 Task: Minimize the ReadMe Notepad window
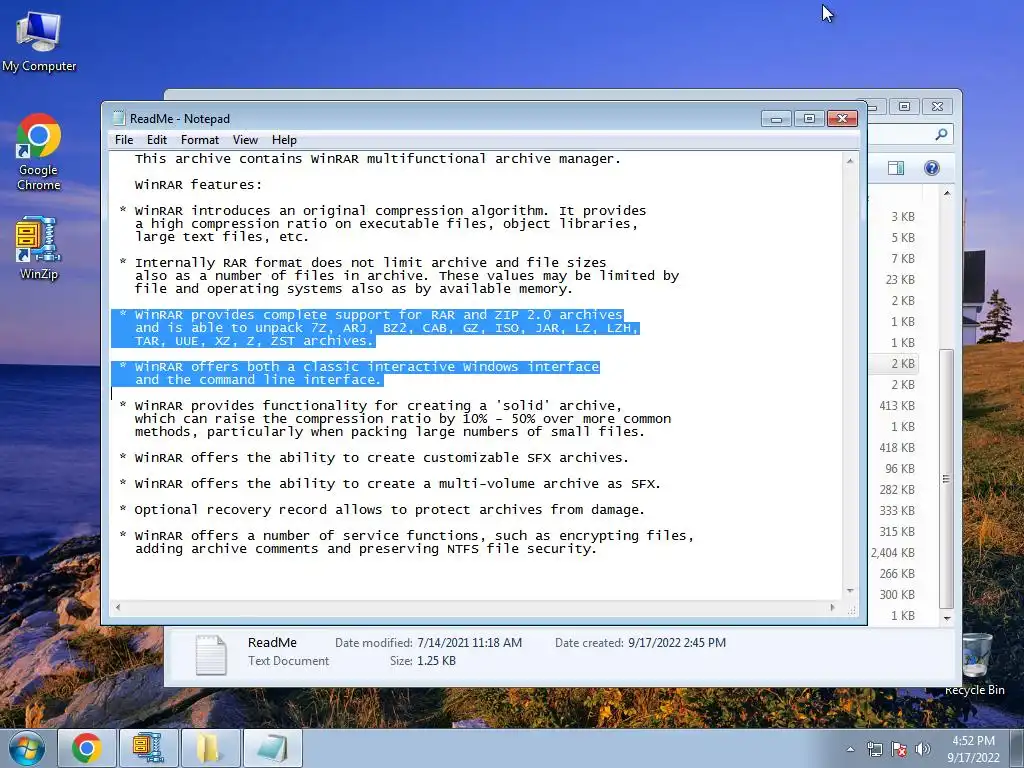[776, 119]
